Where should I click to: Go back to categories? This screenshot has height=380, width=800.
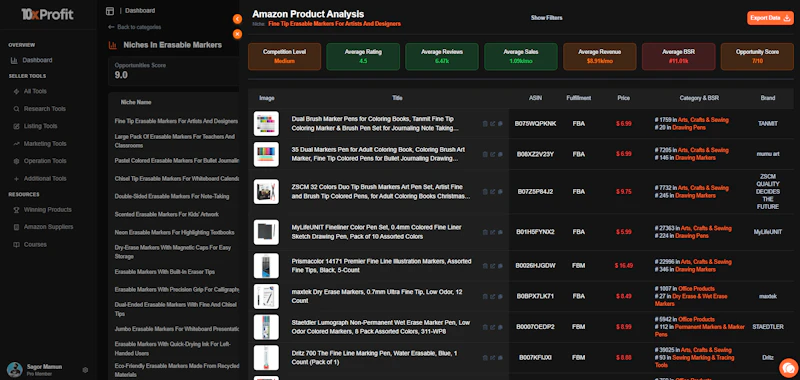click(135, 27)
